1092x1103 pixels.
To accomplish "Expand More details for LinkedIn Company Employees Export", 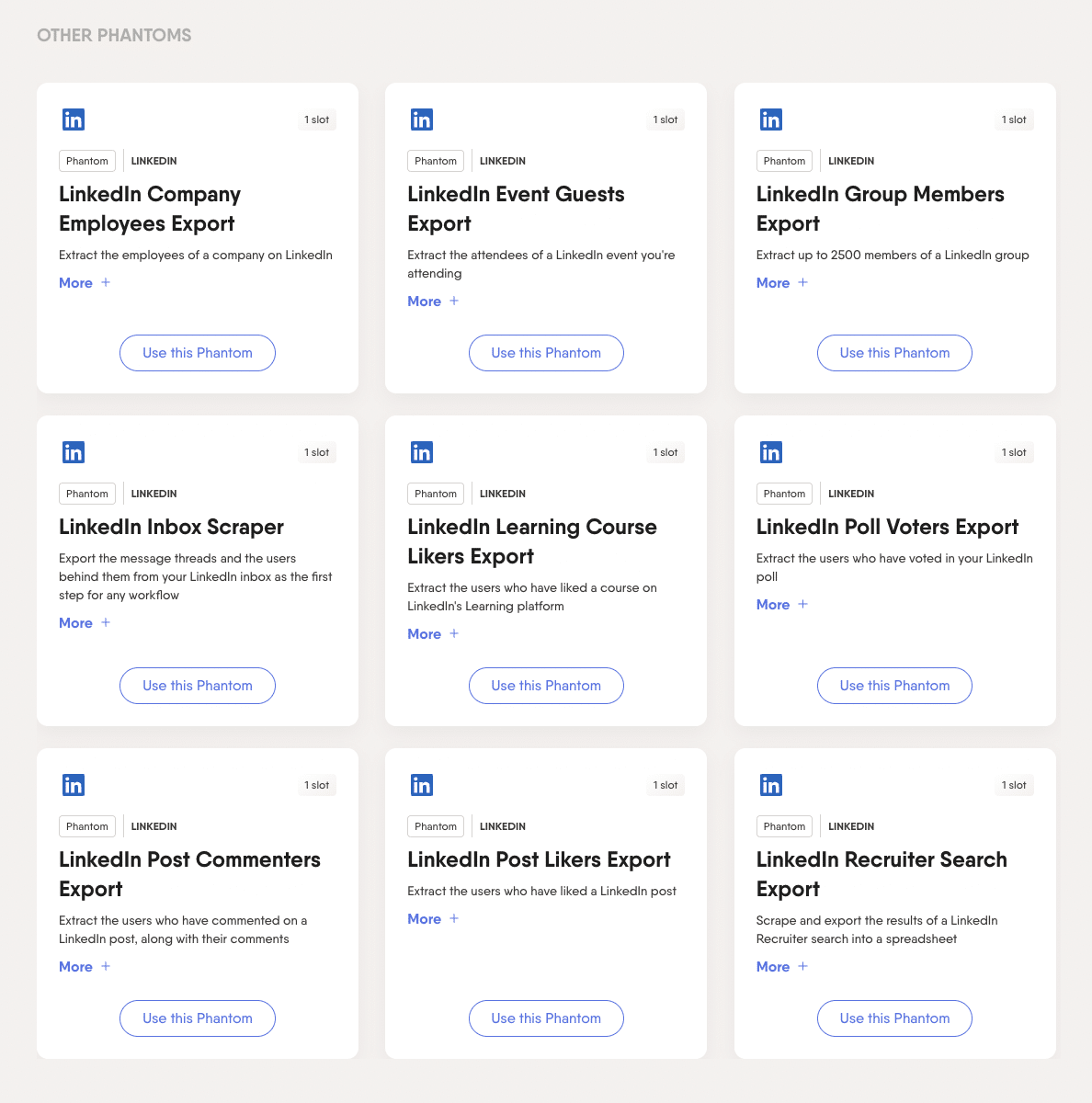I will 84,282.
